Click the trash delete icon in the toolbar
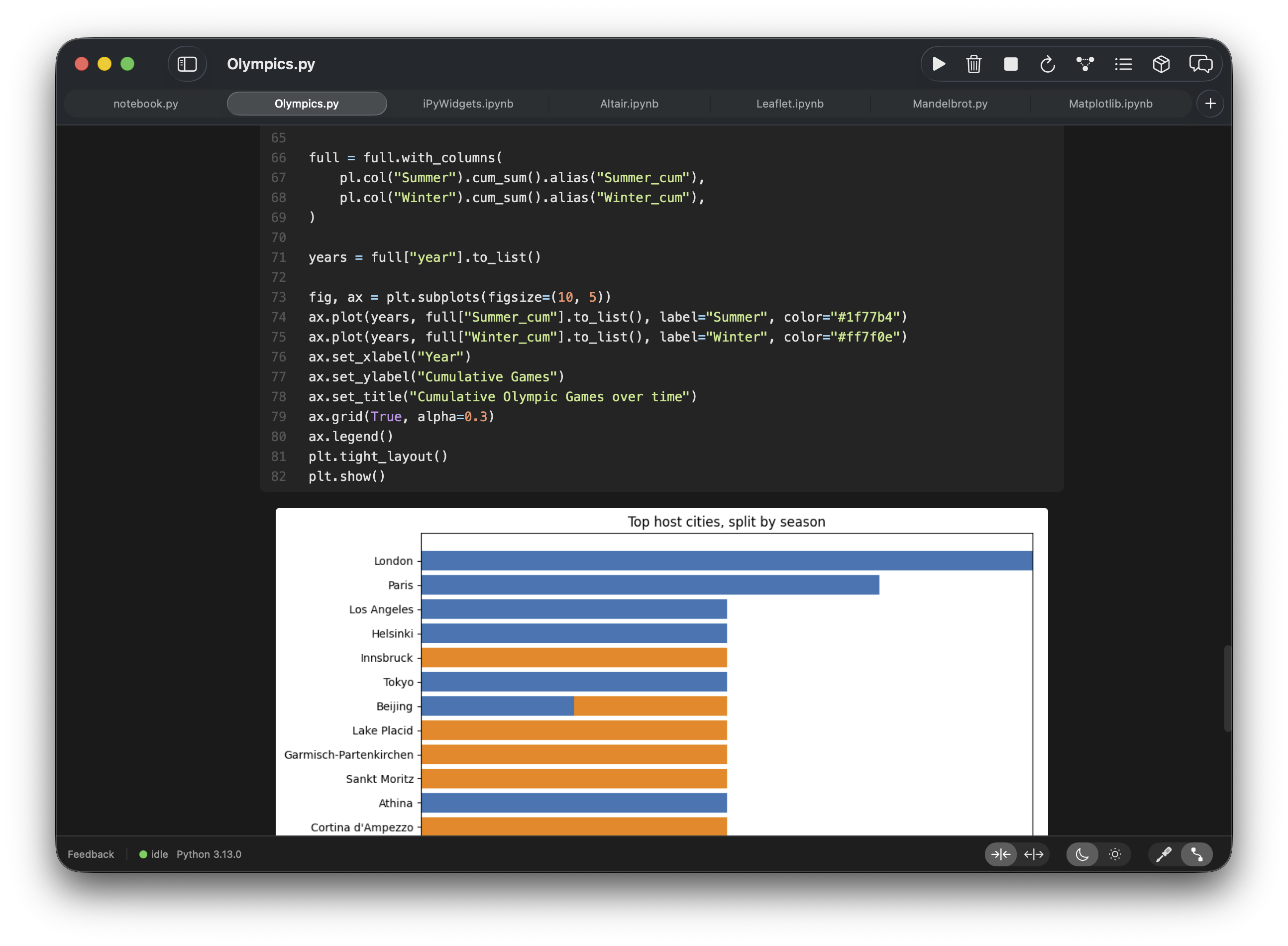Screen dimensions: 1288x946 pos(974,64)
